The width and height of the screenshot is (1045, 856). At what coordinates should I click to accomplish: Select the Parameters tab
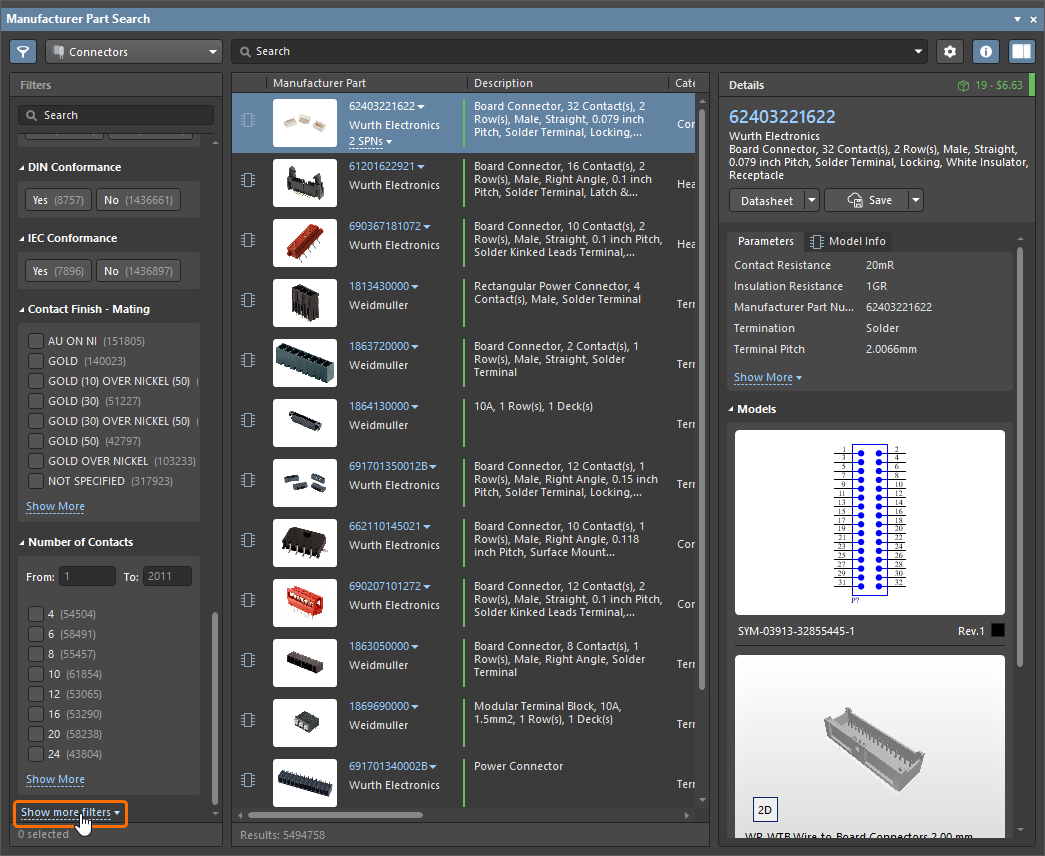click(x=765, y=241)
